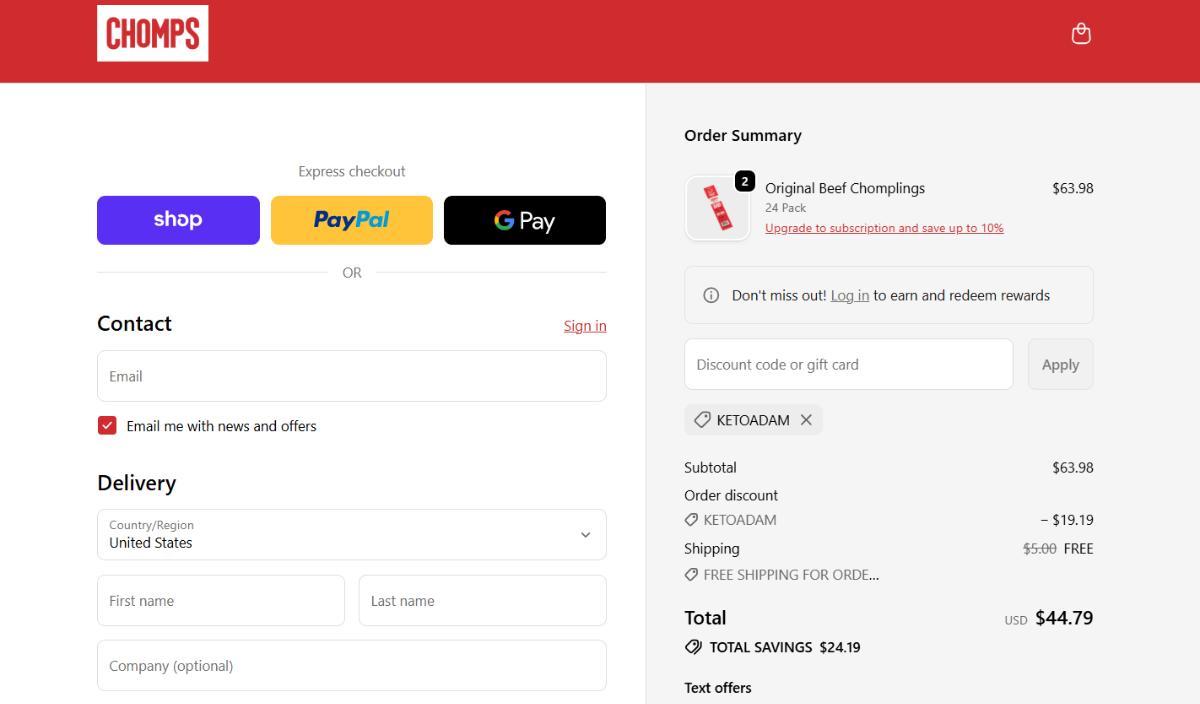Image resolution: width=1200 pixels, height=704 pixels.
Task: Pay with PayPal express checkout
Action: pos(352,220)
